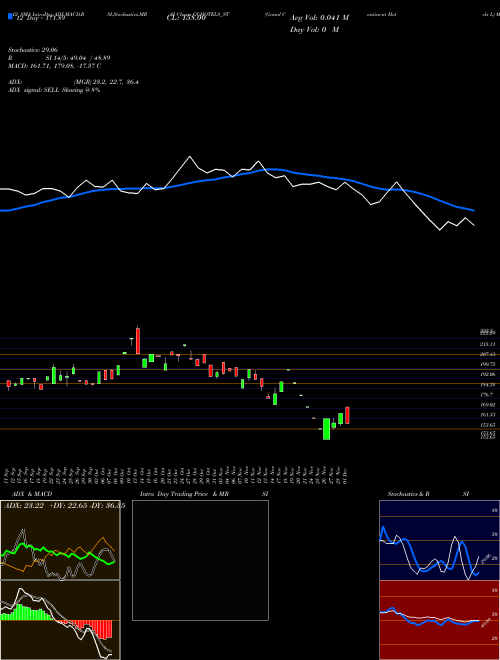
Task: Click the empty intraday trading price box
Action: coord(200,560)
